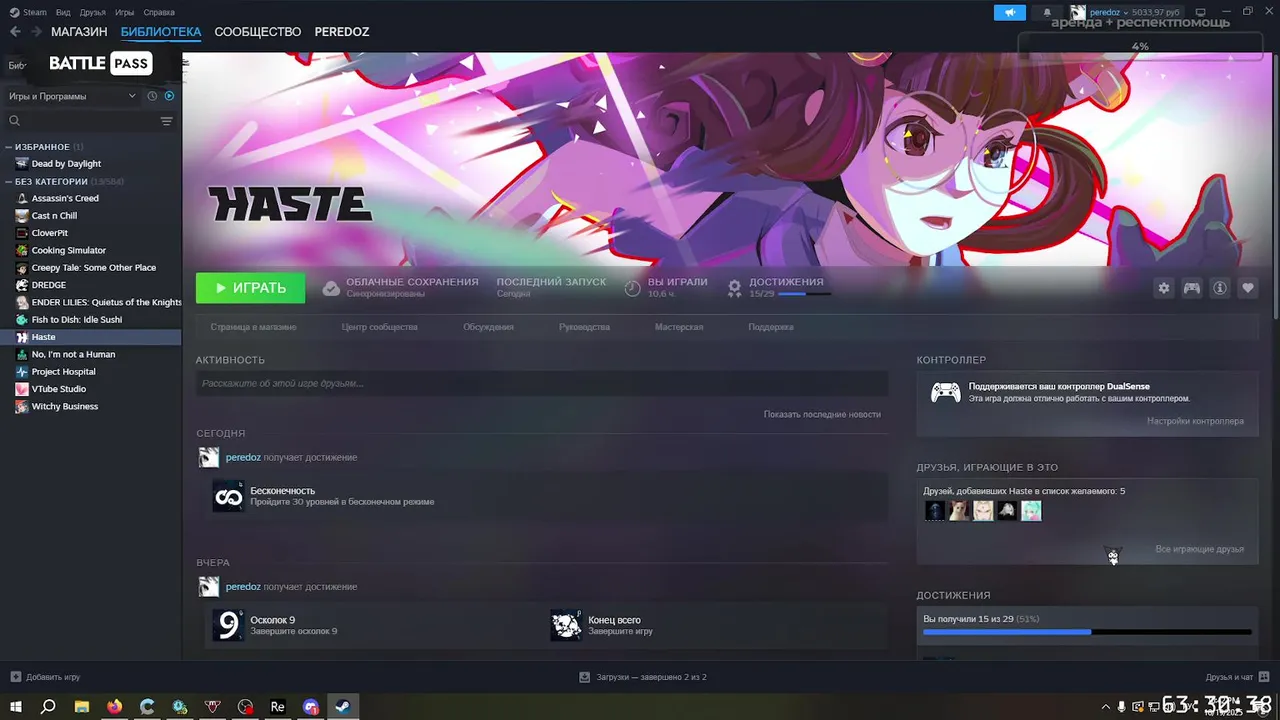The width and height of the screenshot is (1280, 720).
Task: Focus the activity post input field
Action: coord(542,383)
